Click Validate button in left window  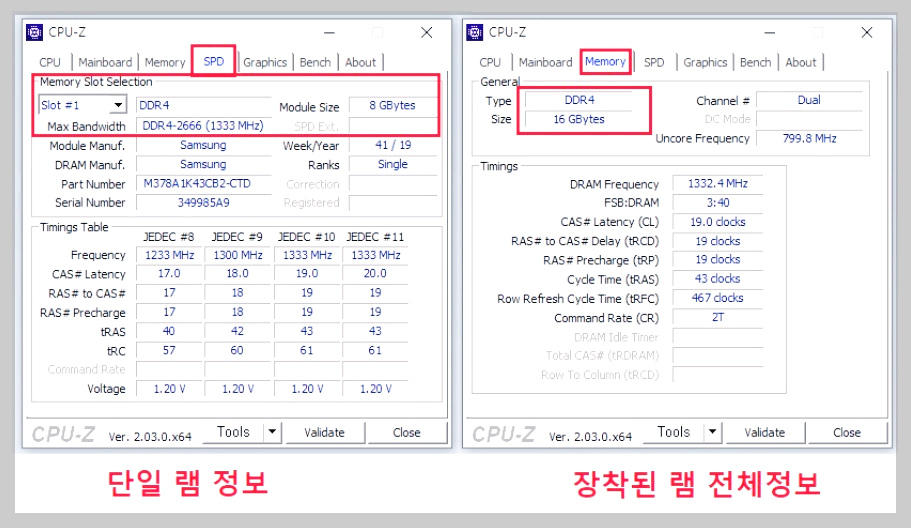pos(325,432)
